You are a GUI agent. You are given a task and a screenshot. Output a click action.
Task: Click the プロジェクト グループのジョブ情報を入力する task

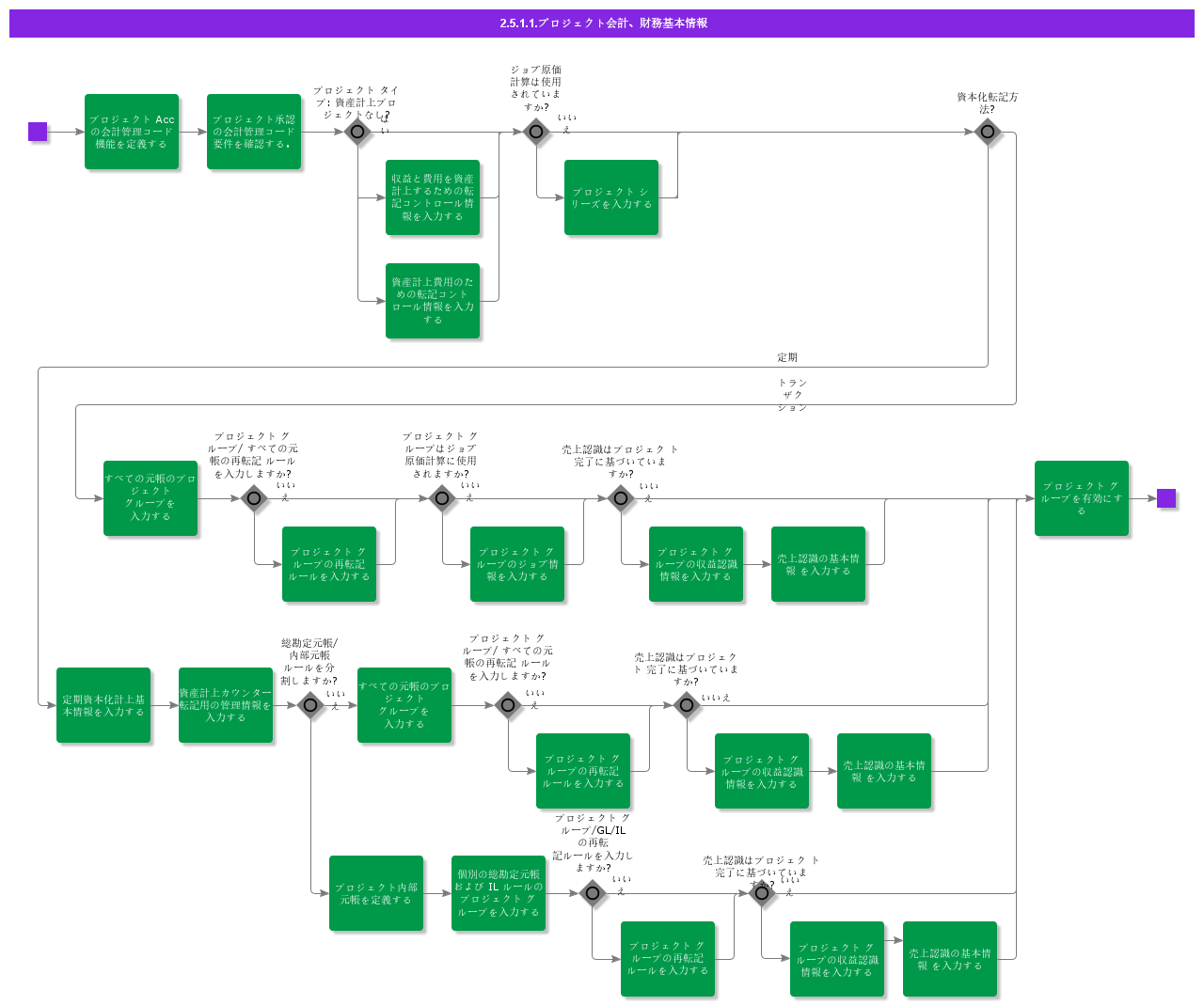pyautogui.click(x=517, y=564)
